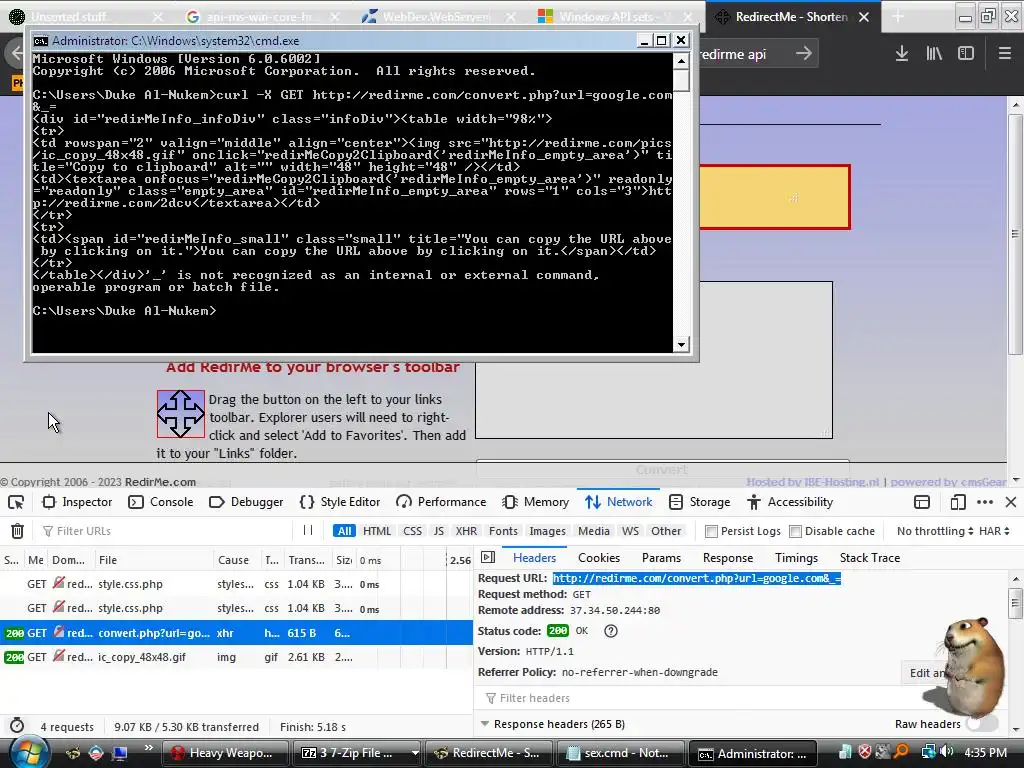Open the HAR dropdown menu
Viewport: 1024px width, 768px height.
pyautogui.click(x=994, y=531)
